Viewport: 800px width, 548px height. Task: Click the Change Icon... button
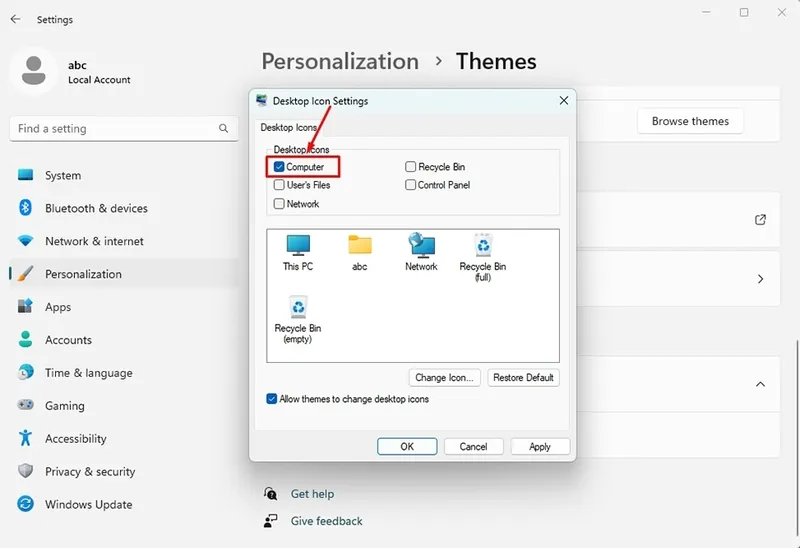444,378
